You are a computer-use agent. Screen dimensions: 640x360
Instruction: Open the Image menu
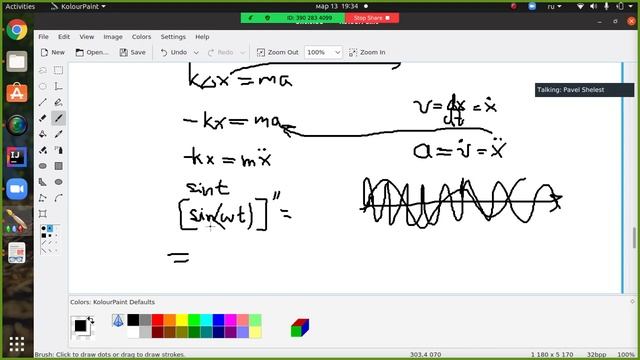[113, 37]
